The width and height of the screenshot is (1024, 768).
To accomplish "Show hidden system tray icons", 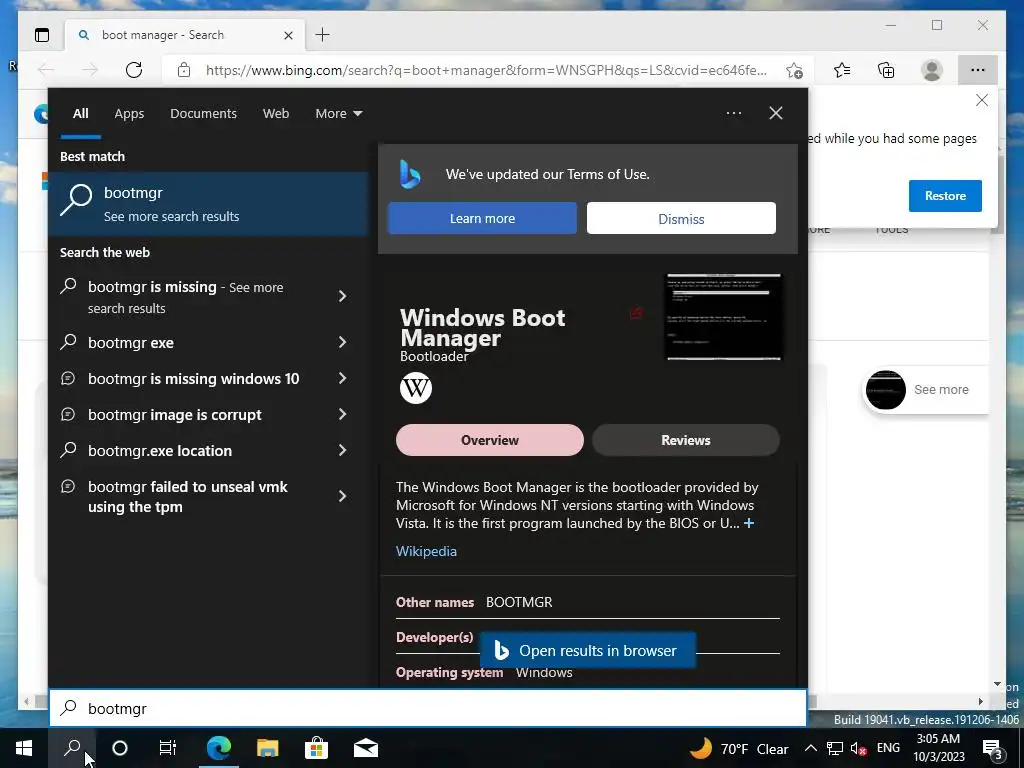I will 810,748.
